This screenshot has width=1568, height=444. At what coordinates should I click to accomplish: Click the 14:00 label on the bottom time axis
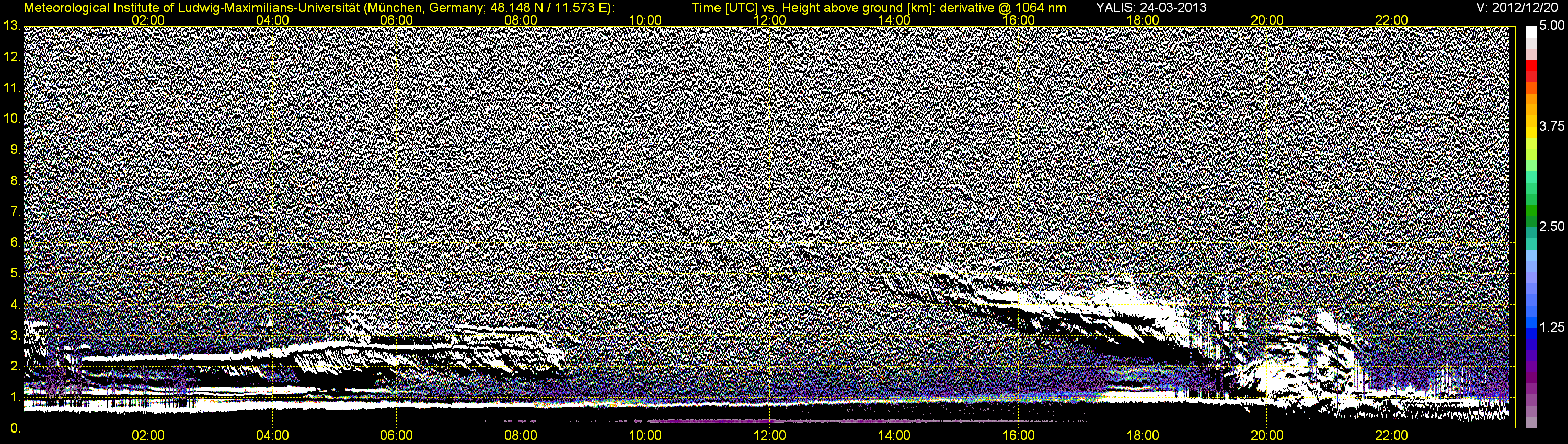coord(894,436)
